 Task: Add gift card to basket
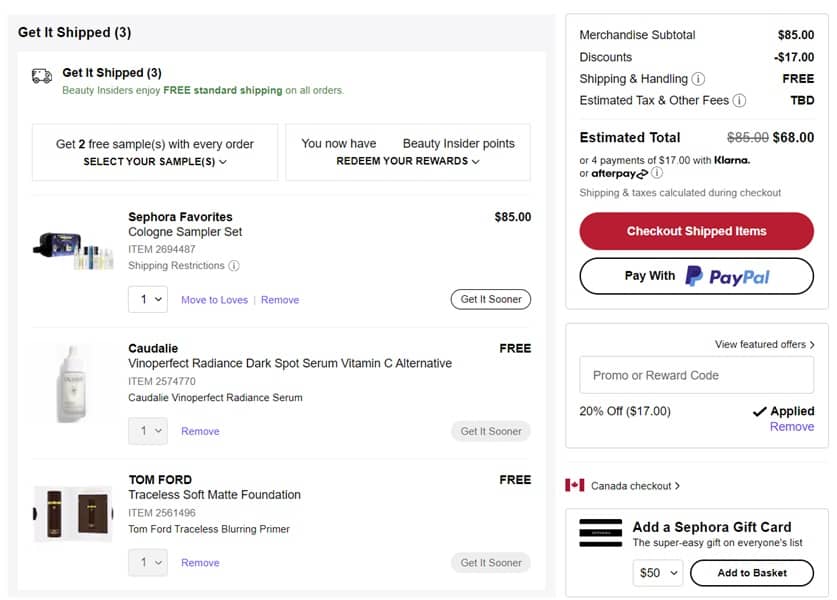tap(751, 573)
